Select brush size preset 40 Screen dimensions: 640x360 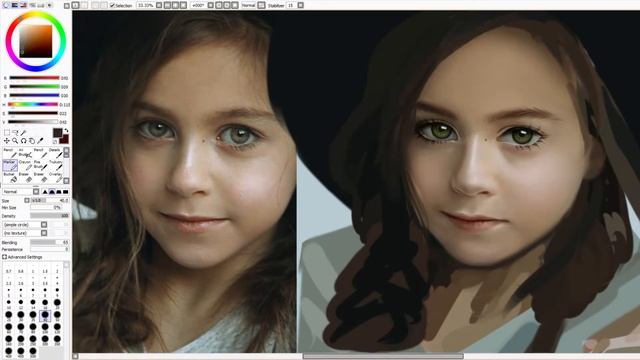pos(45,316)
